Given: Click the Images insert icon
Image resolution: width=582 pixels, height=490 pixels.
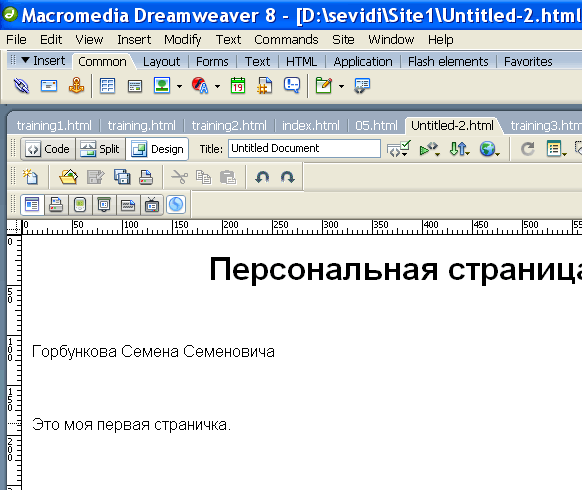Looking at the screenshot, I should (162, 85).
